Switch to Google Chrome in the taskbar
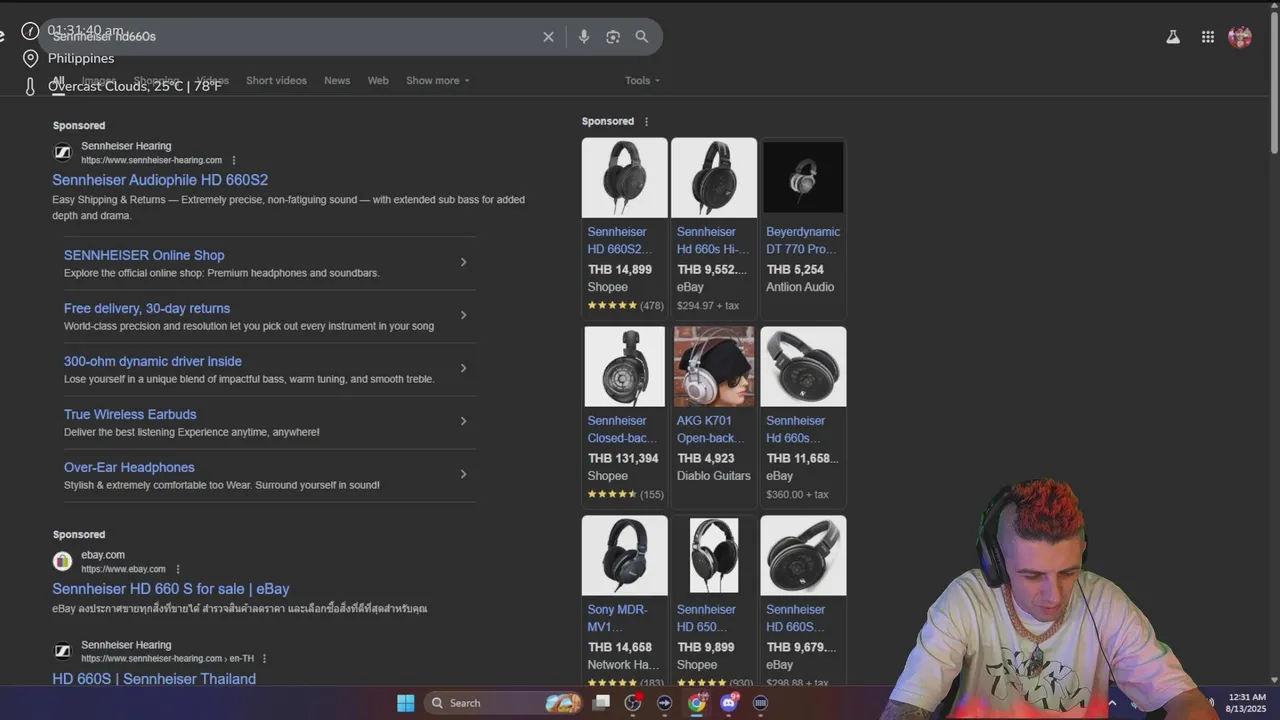 697,703
